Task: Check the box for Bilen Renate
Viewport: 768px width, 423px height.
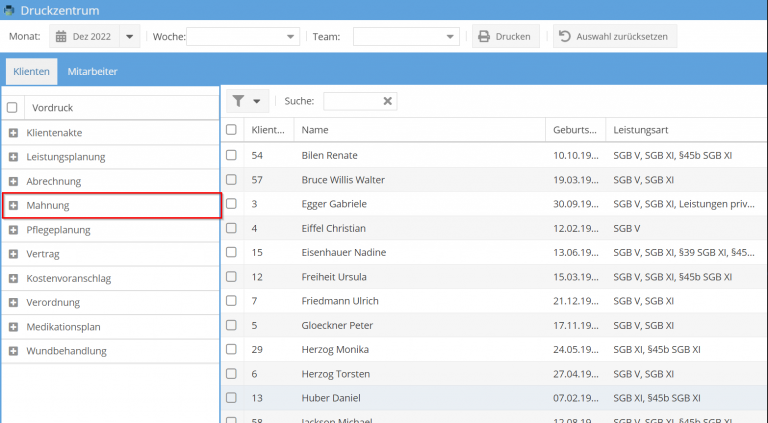Action: tap(231, 155)
